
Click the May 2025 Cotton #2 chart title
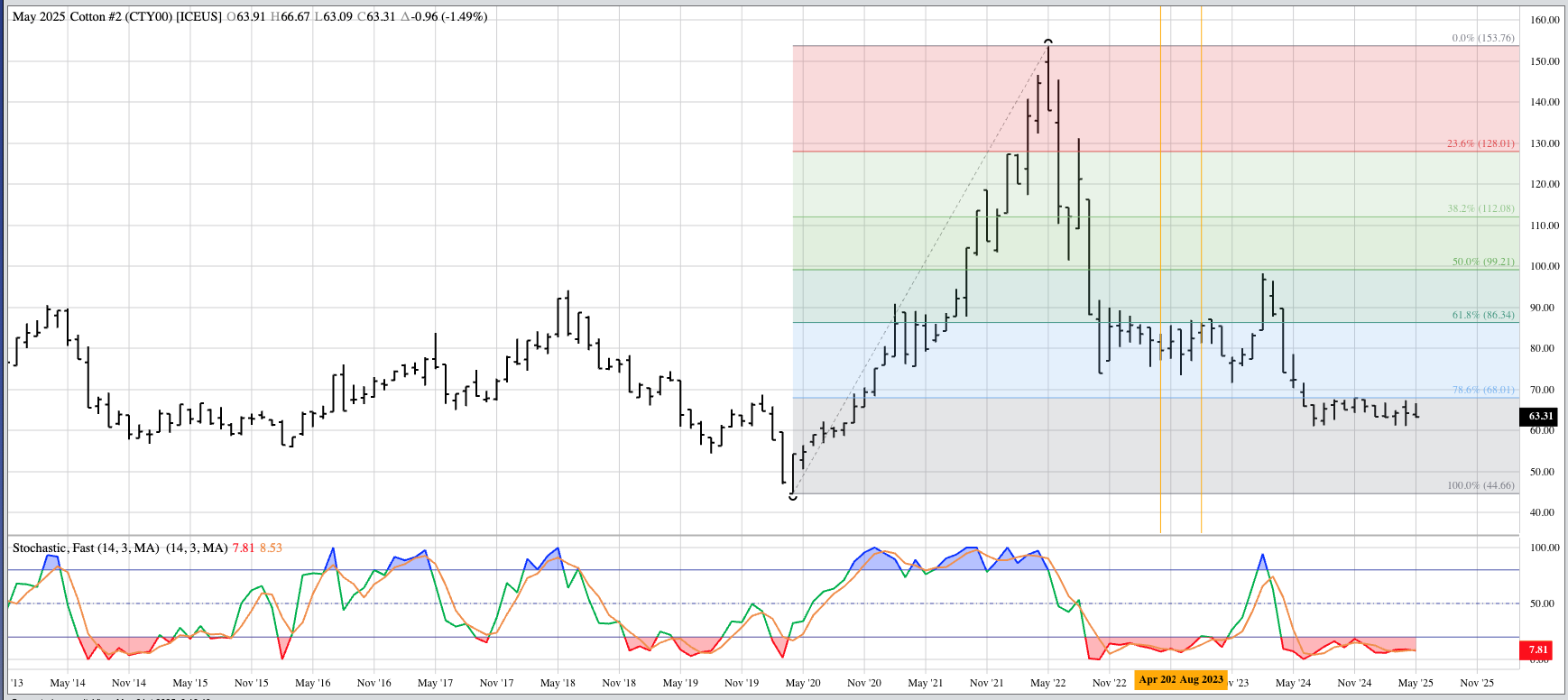[116, 16]
